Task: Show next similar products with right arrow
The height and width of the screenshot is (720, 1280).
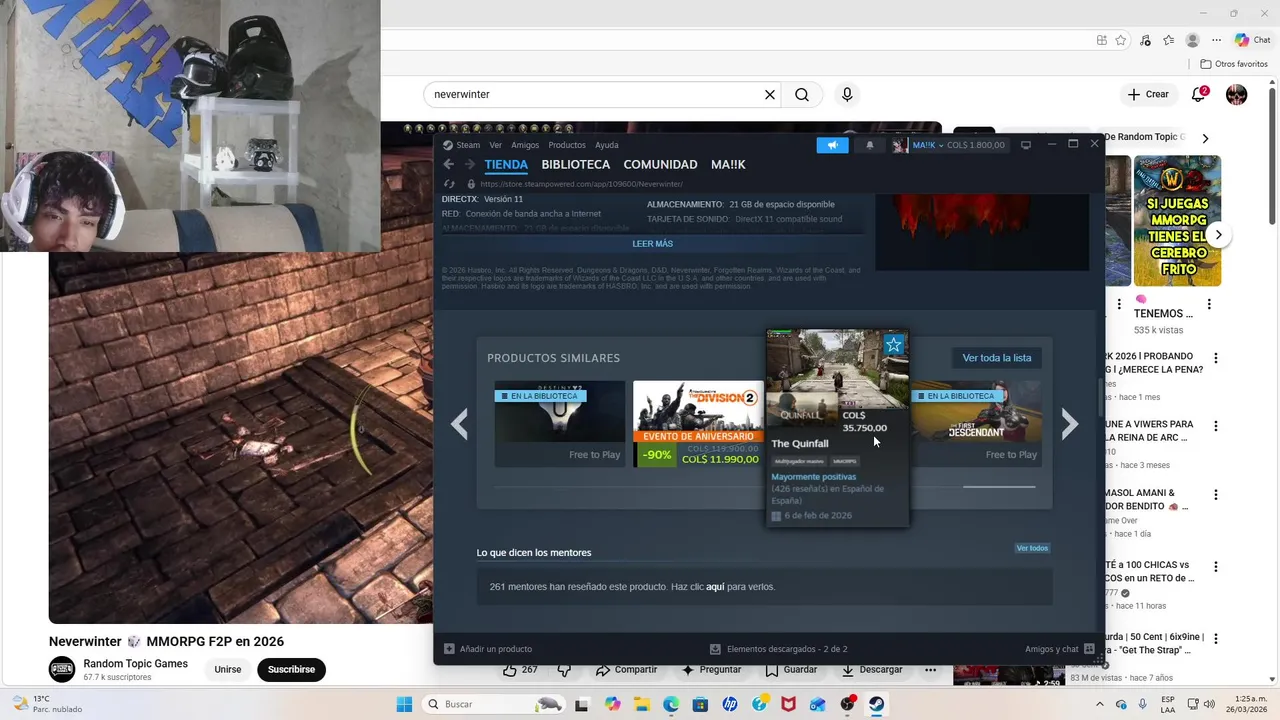Action: point(1069,424)
